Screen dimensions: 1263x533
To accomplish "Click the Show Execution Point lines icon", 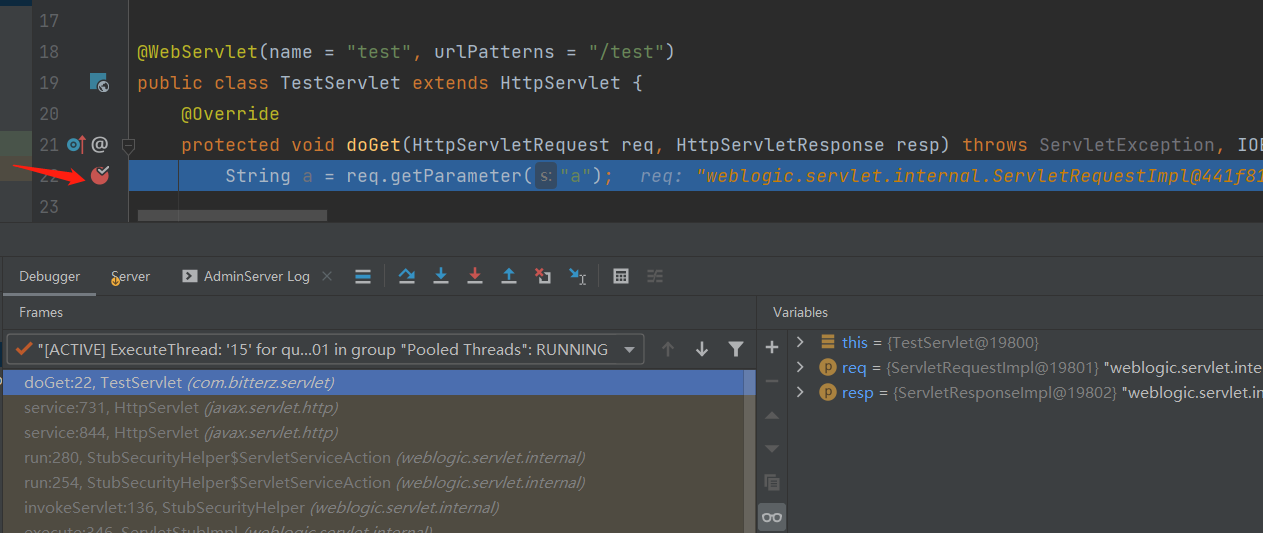I will click(363, 276).
